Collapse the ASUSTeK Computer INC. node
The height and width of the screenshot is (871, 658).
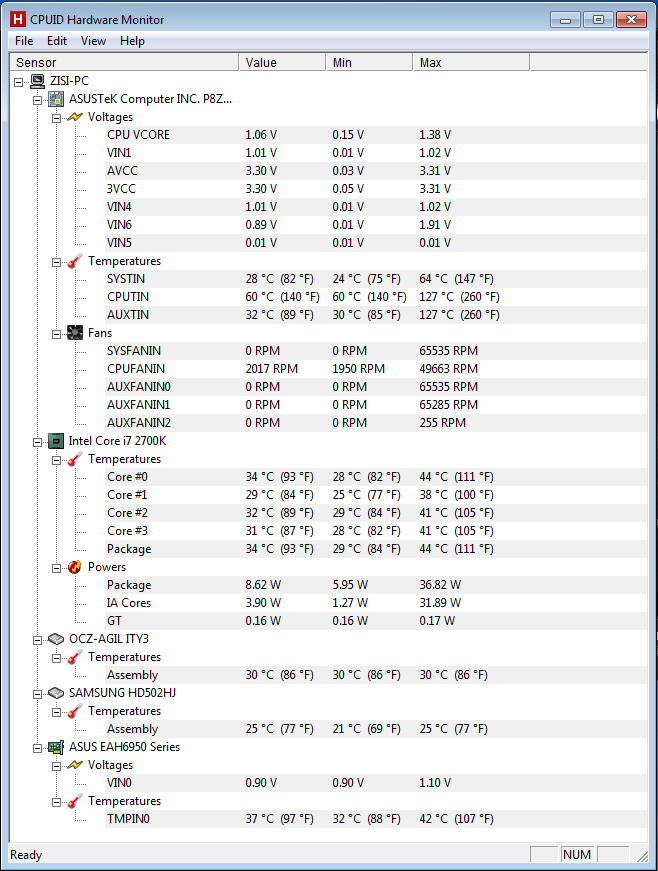point(38,101)
